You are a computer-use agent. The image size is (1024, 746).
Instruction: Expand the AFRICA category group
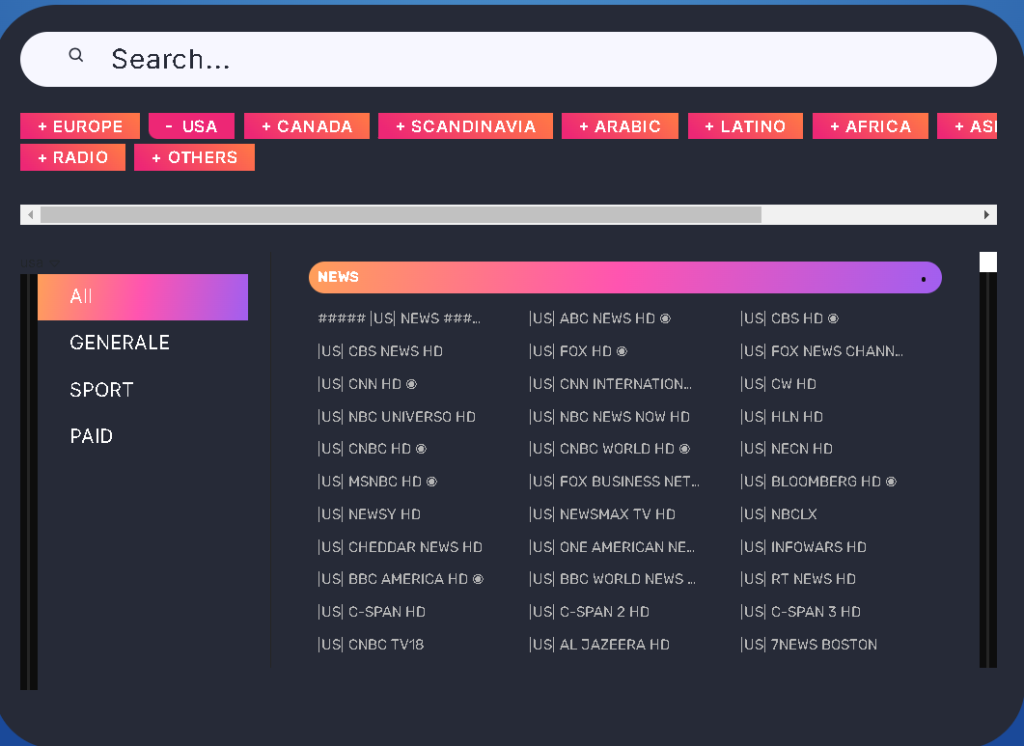tap(870, 126)
